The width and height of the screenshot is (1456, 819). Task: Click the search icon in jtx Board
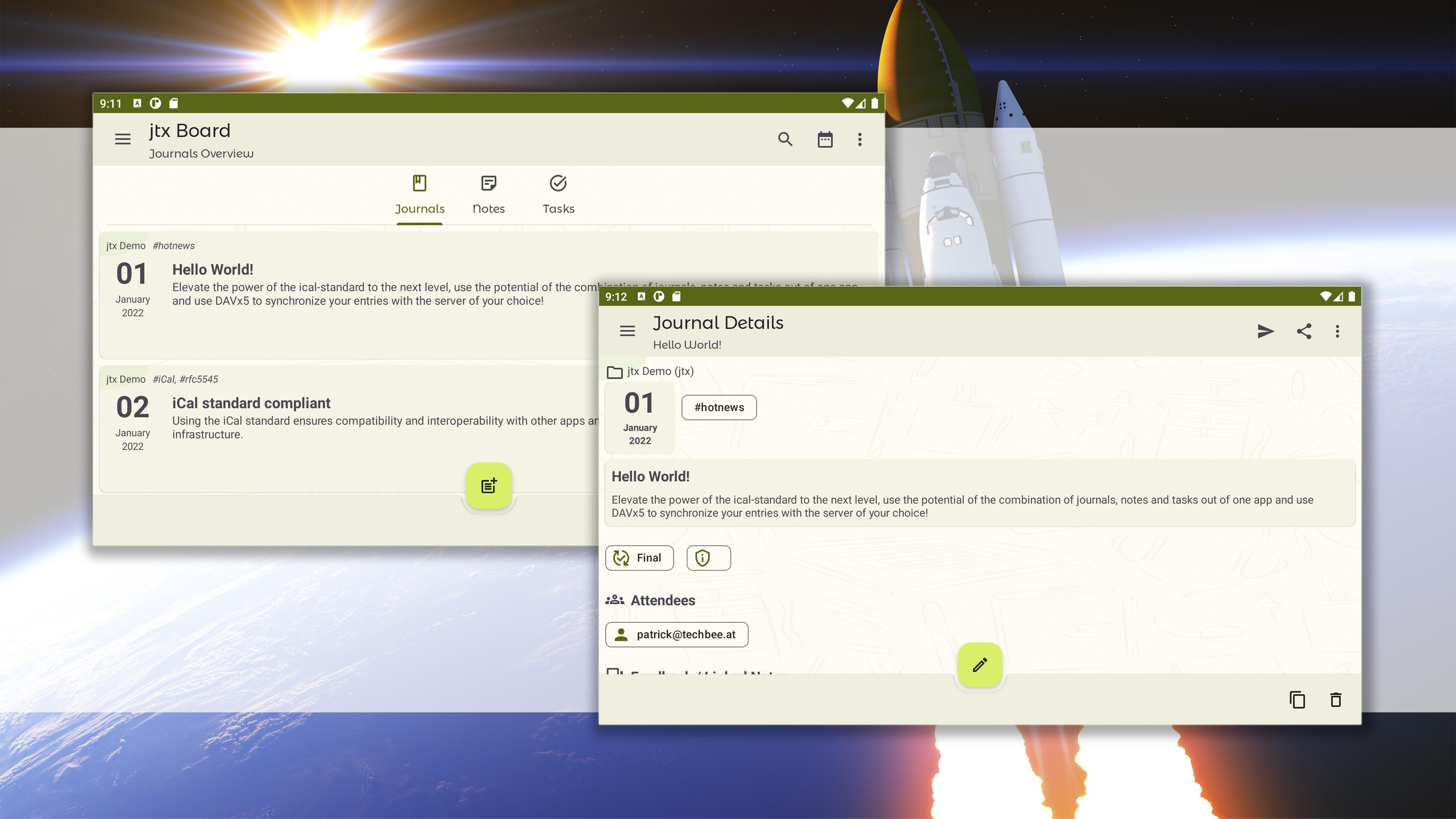pos(785,139)
